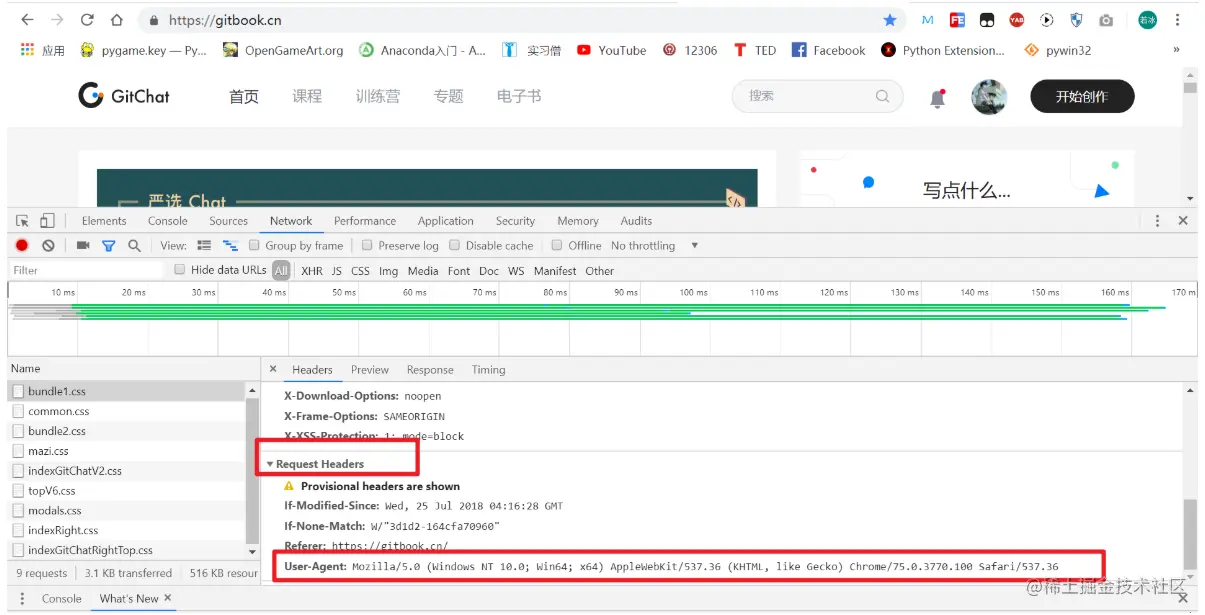Open network search magnifier icon
This screenshot has height=615, width=1205.
[134, 245]
